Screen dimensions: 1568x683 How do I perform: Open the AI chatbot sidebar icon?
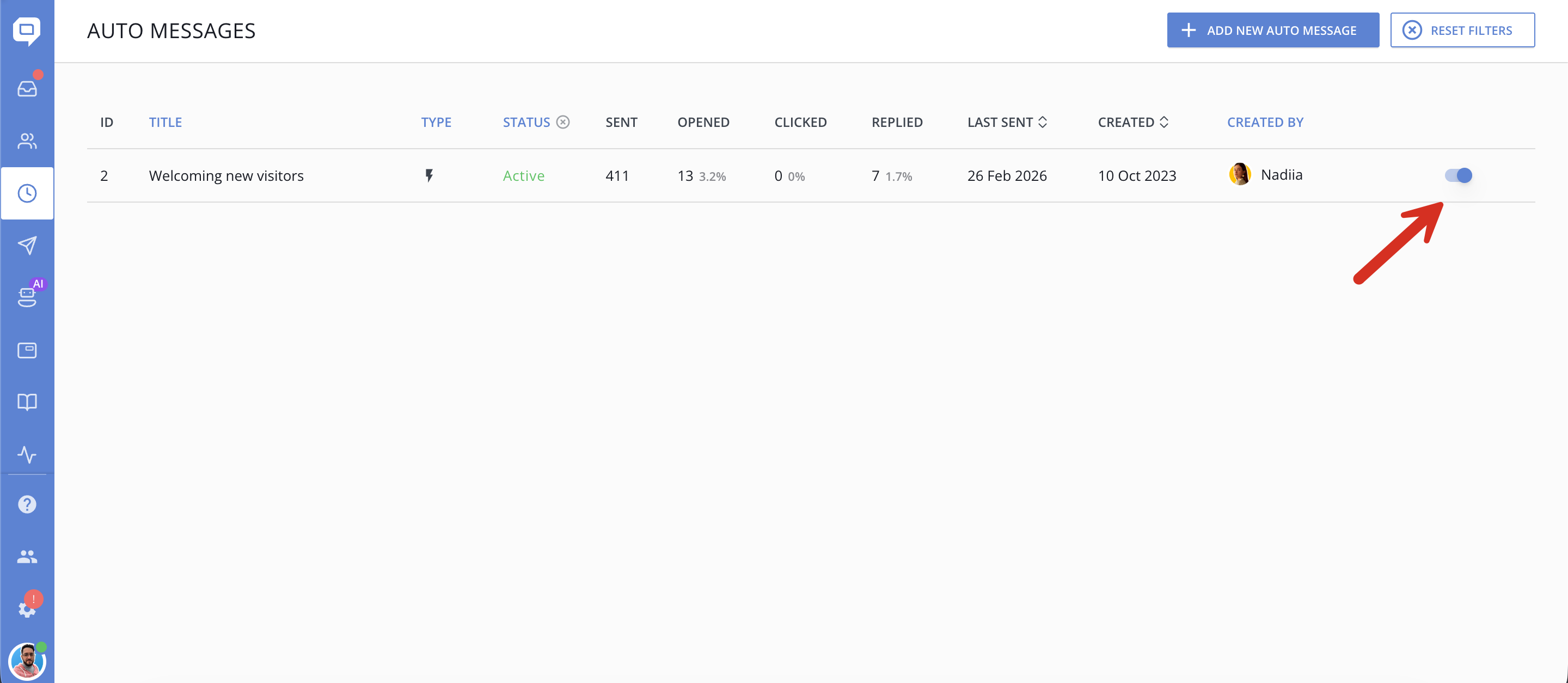coord(27,297)
